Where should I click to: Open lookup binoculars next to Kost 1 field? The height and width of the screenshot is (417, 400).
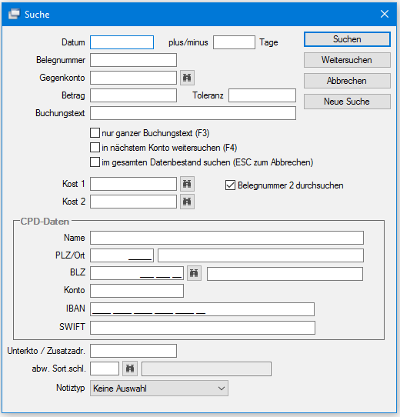click(x=187, y=184)
